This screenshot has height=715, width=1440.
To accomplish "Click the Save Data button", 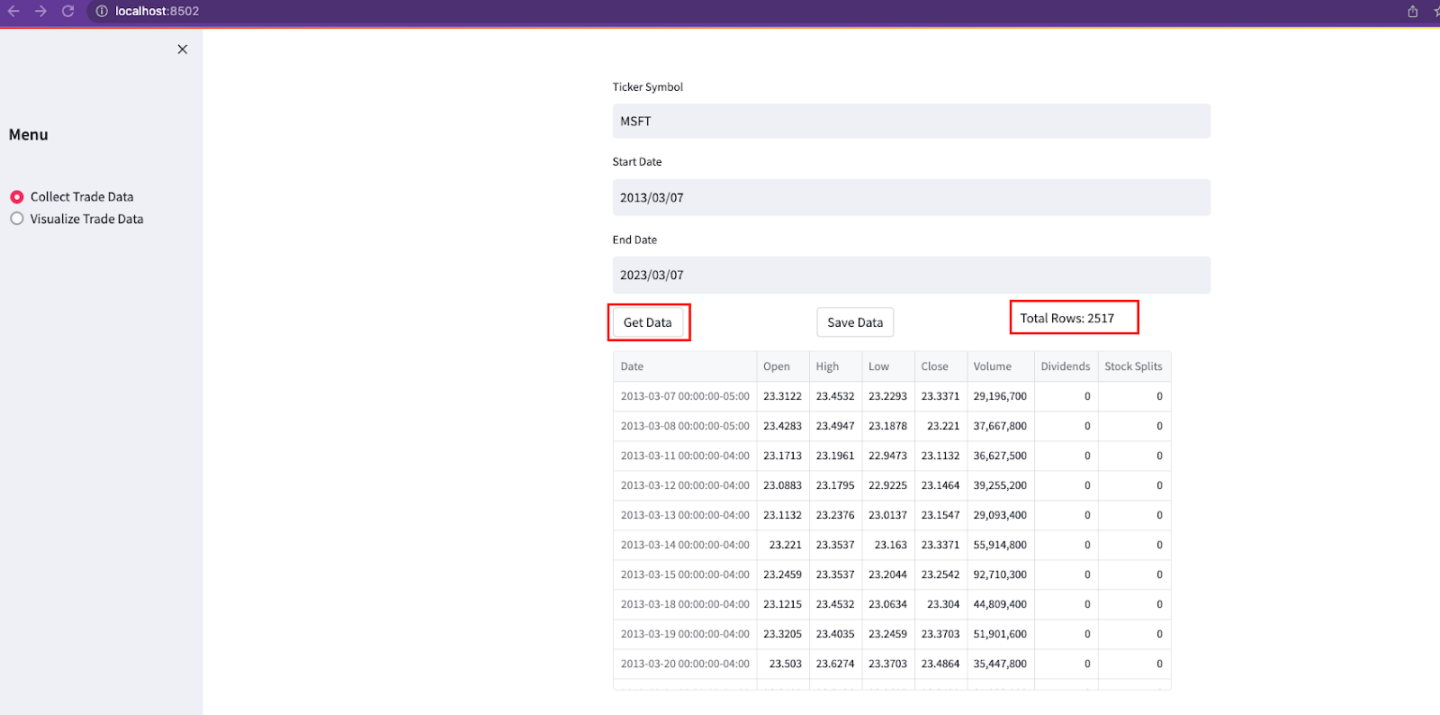I will [855, 322].
